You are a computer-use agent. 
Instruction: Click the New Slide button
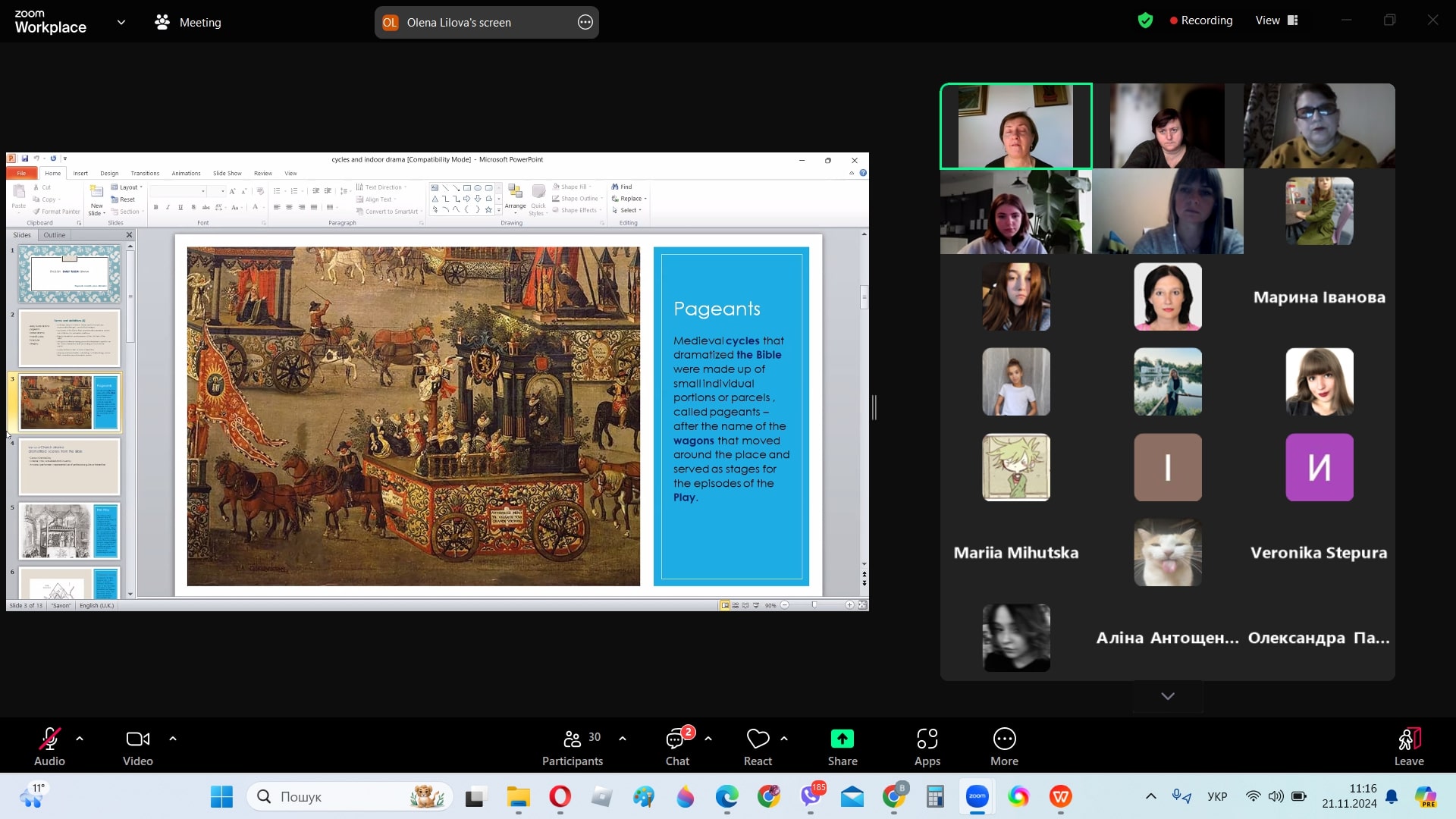coord(96,200)
